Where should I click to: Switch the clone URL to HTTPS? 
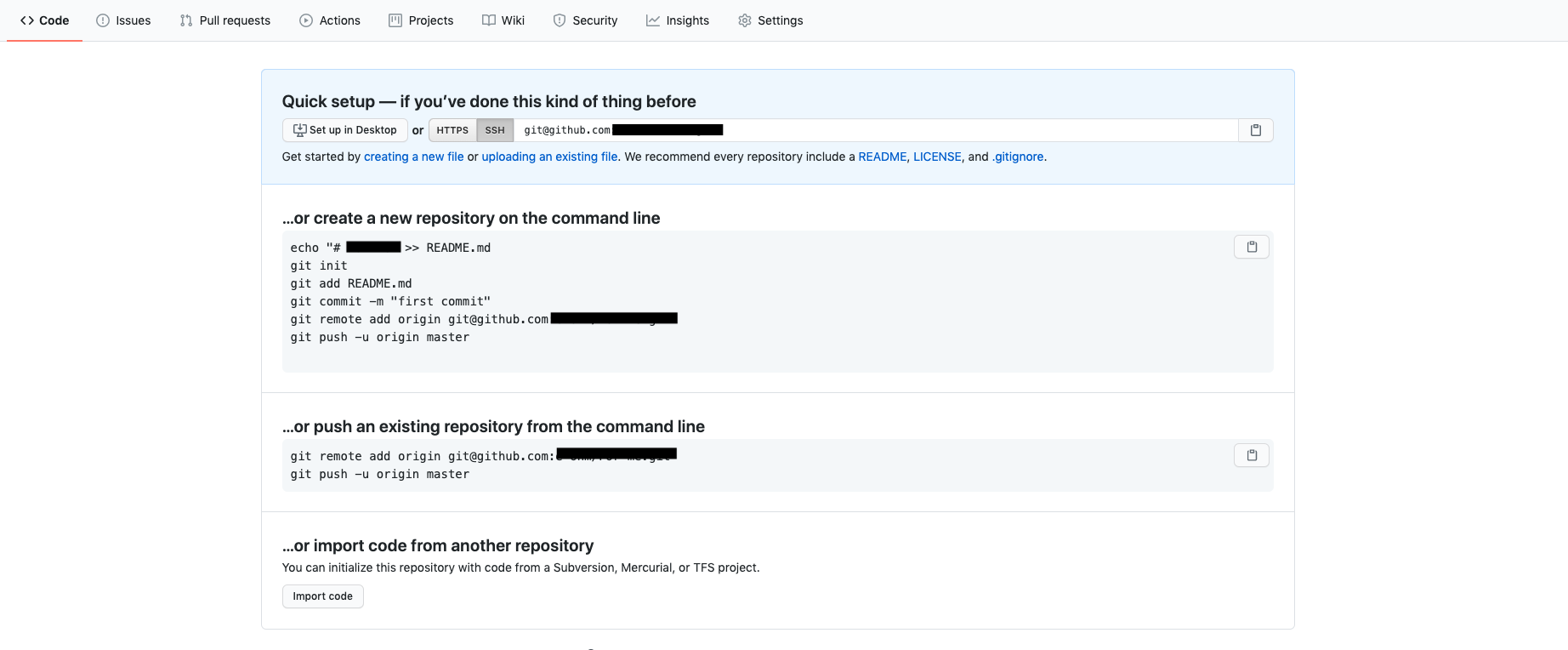(x=452, y=130)
